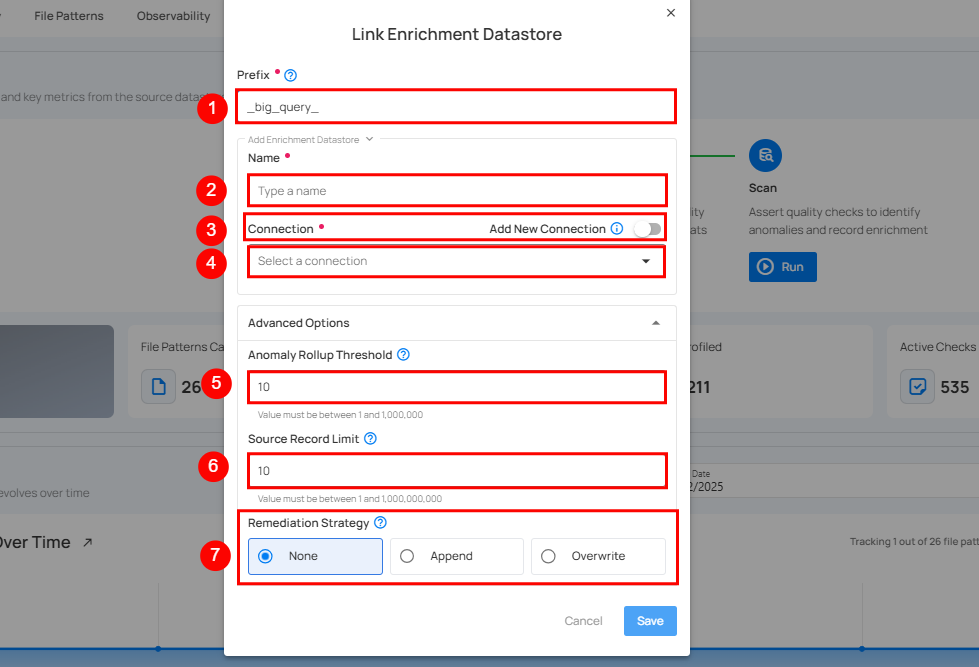This screenshot has height=667, width=979.
Task: Focus the Prefix input field
Action: 456,107
